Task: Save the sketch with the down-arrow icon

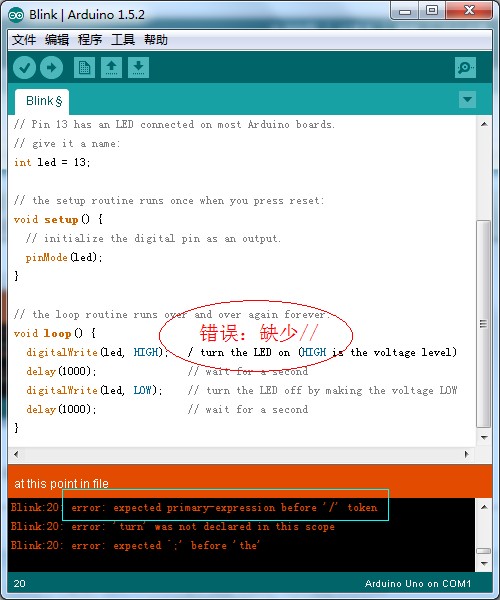Action: 138,68
